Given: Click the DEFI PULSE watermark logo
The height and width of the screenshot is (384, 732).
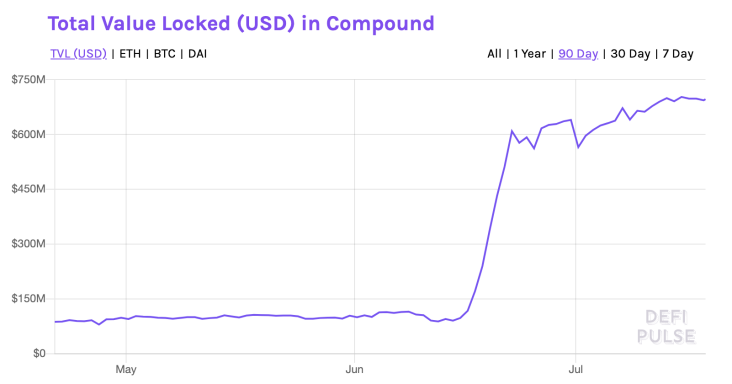Looking at the screenshot, I should pos(666,327).
